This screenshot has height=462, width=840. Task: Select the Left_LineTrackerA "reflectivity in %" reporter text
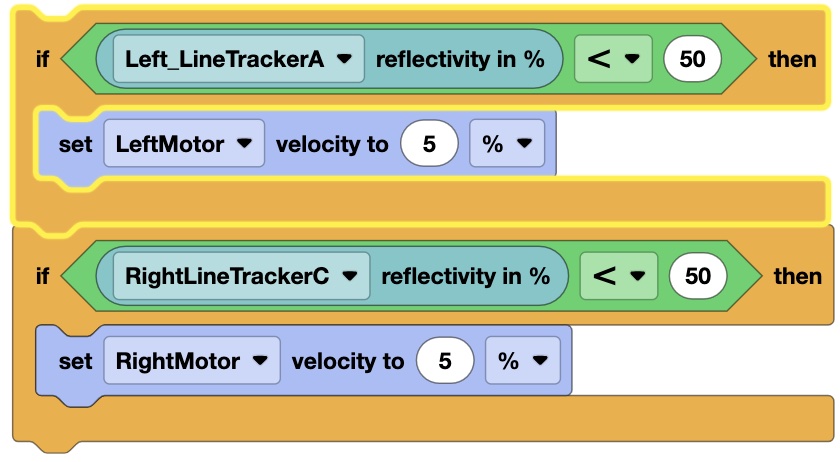459,59
